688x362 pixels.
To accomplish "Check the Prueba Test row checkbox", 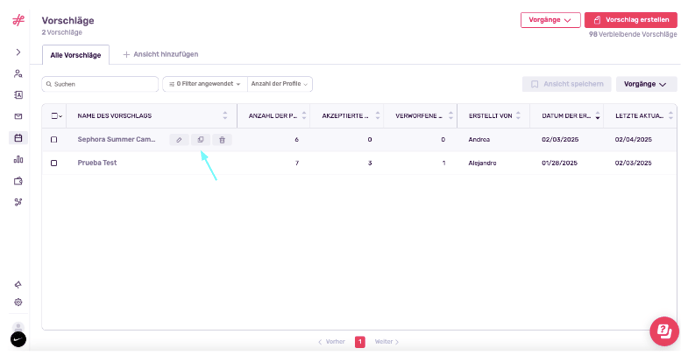I will 54,163.
